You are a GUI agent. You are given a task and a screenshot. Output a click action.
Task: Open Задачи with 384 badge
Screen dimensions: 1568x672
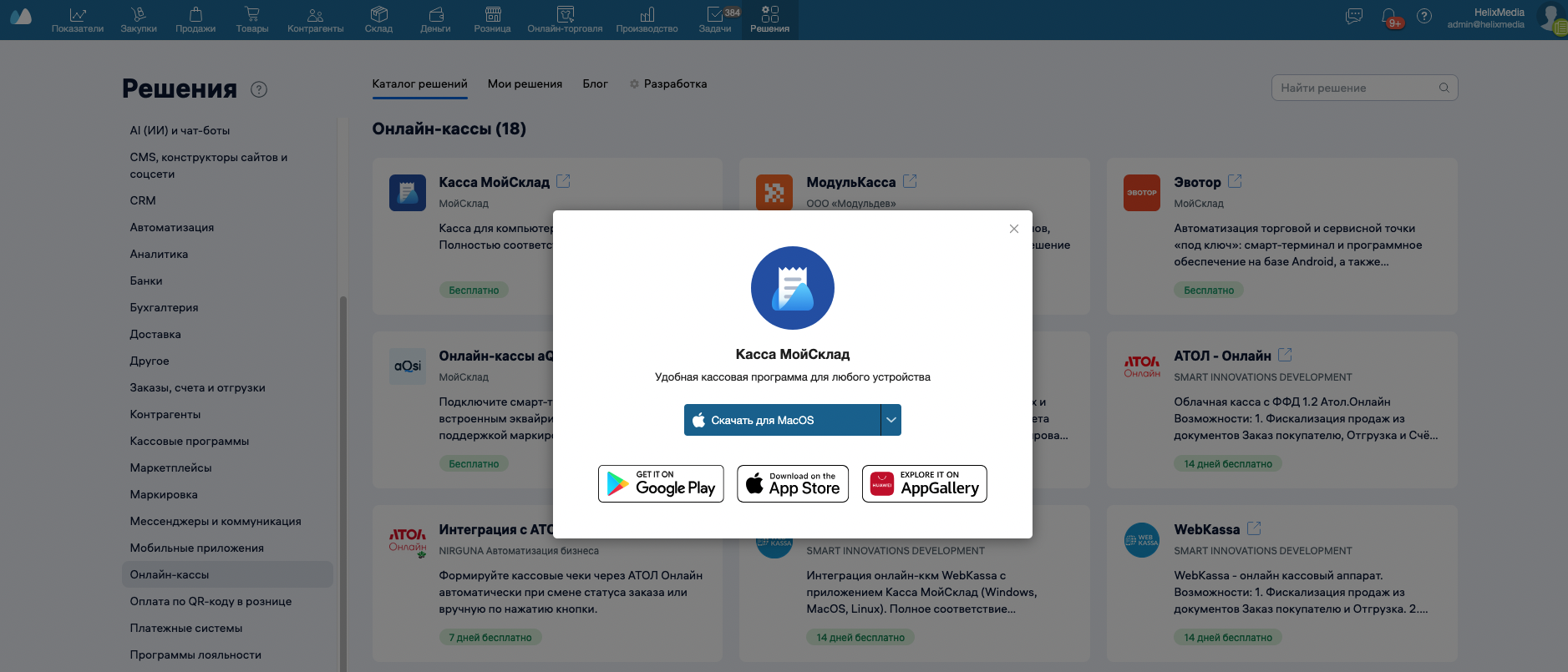[716, 20]
